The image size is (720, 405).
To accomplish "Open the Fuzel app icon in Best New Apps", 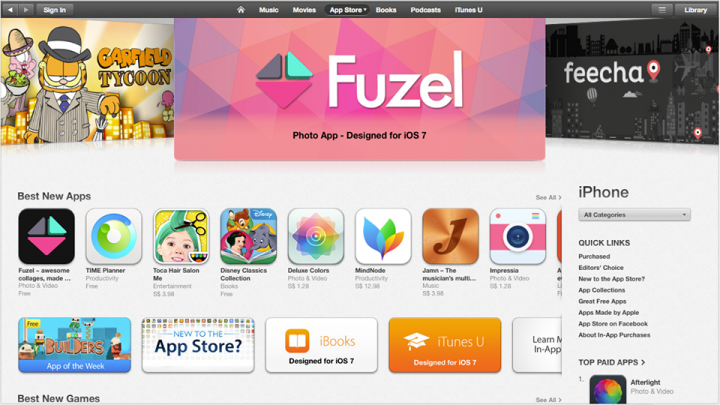I will click(46, 236).
